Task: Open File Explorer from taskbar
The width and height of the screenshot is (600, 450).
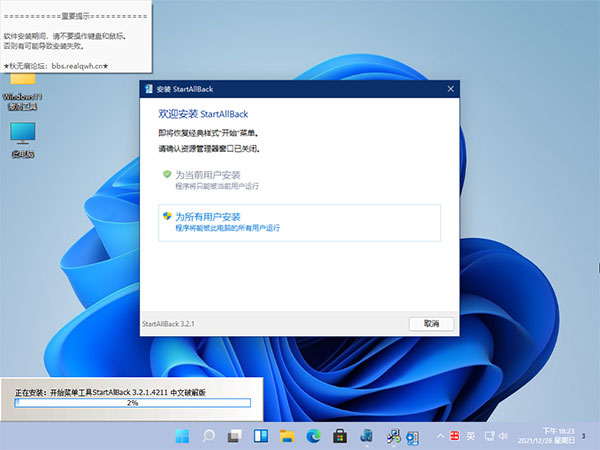Action: coord(287,436)
